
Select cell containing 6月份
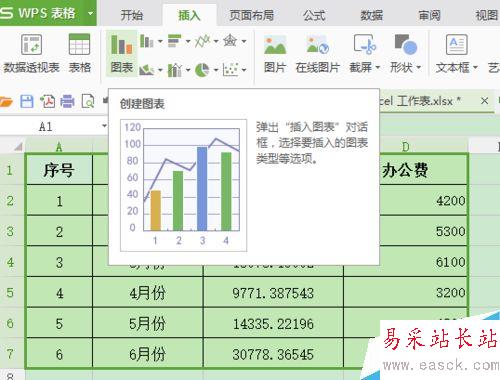click(148, 354)
